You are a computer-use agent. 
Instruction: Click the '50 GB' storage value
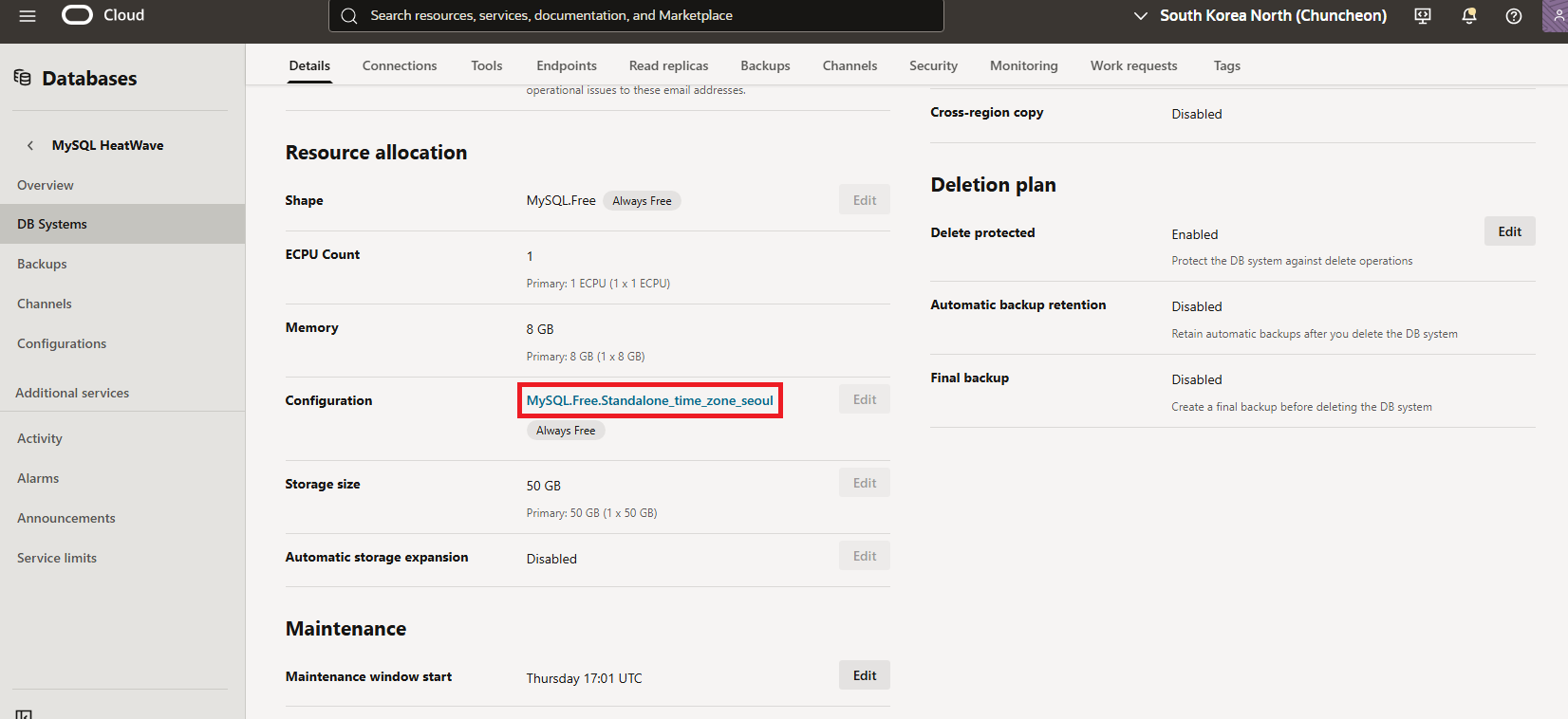coord(544,486)
